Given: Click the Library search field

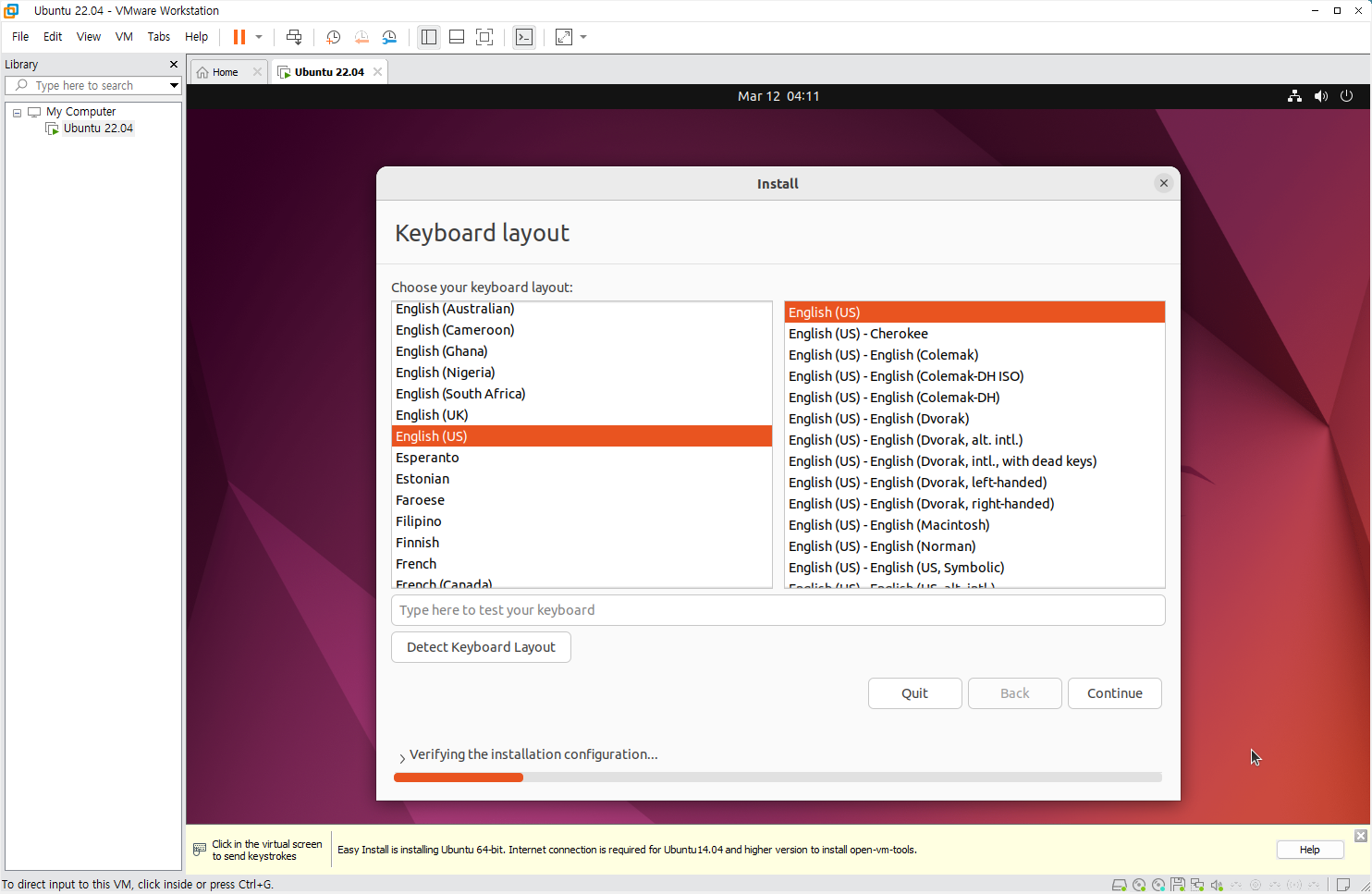Looking at the screenshot, I should click(x=92, y=85).
